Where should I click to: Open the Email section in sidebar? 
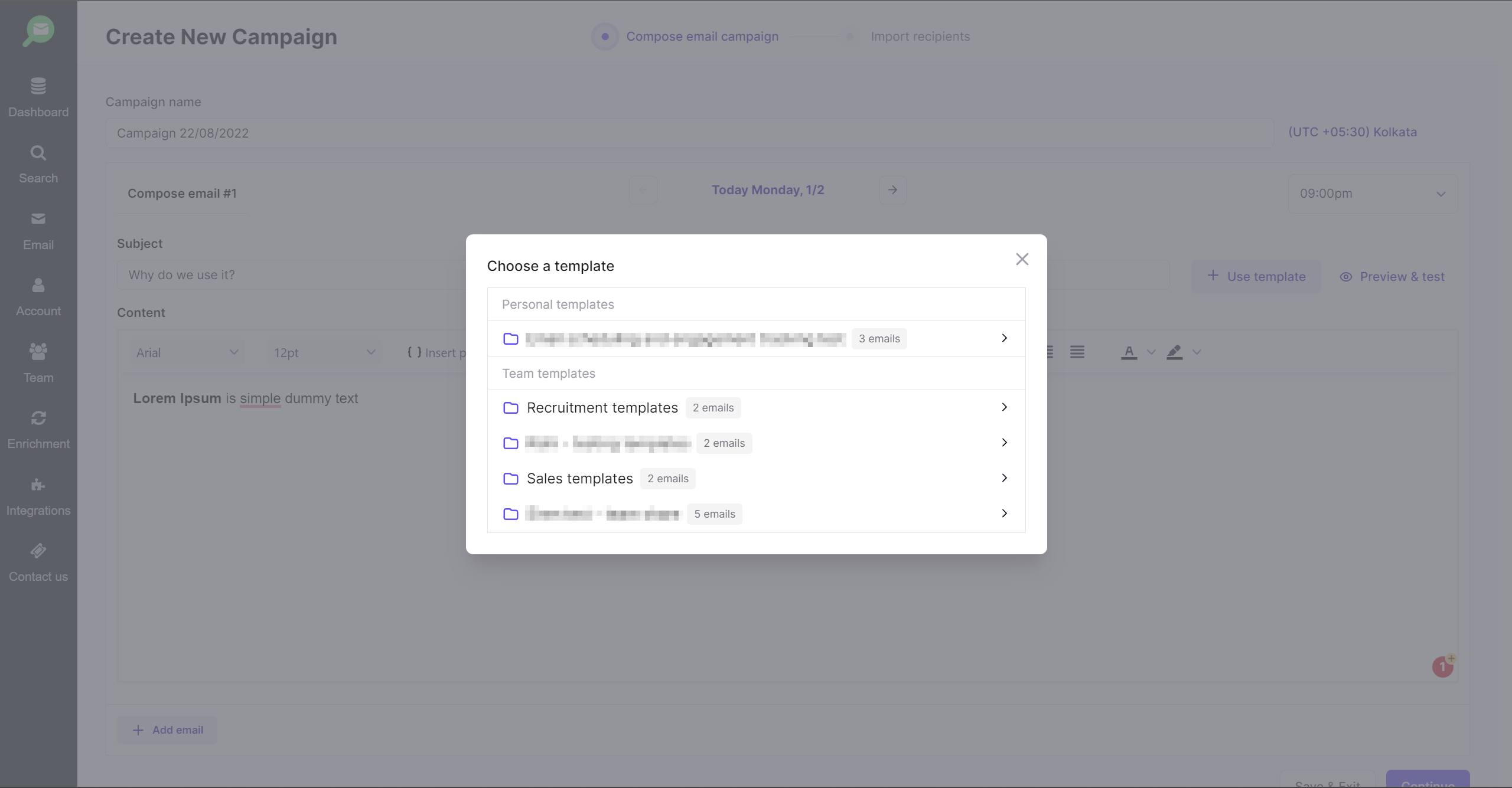[38, 231]
